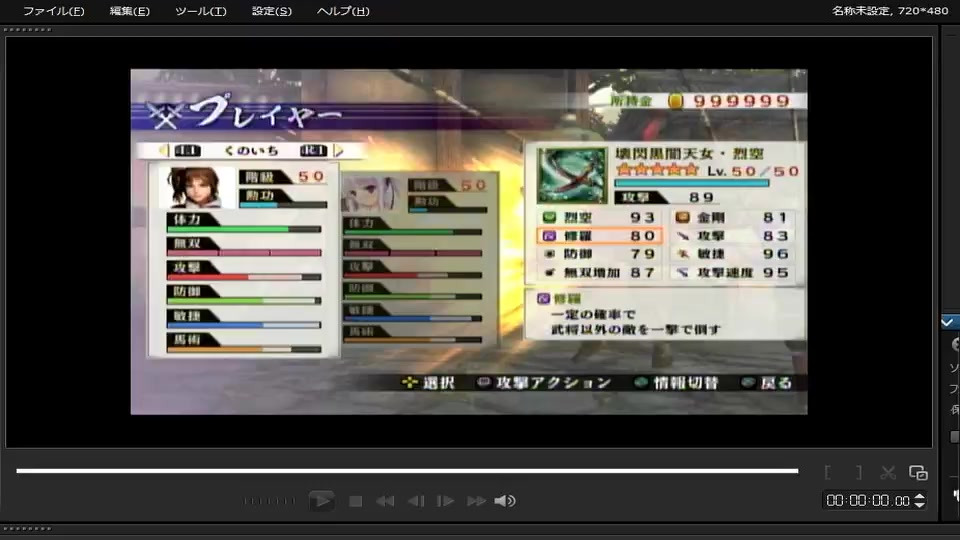This screenshot has height=540, width=960.
Task: Click the dotted grip handle above the preview
Action: 28,29
